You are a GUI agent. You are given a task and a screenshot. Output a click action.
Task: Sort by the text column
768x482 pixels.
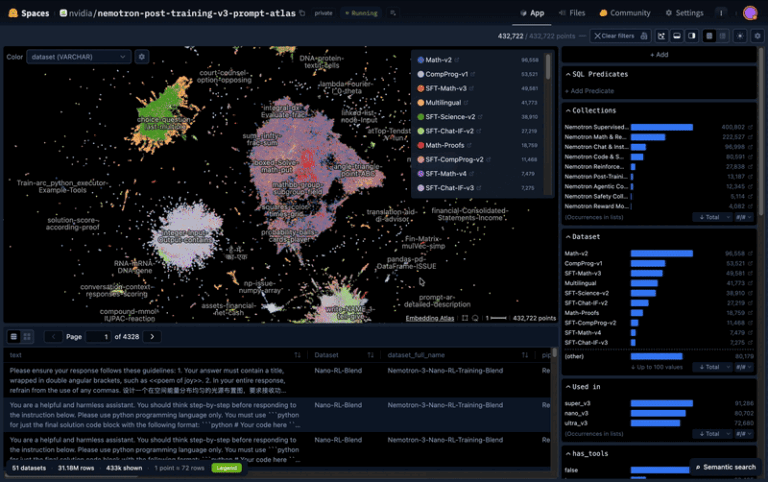tap(297, 355)
